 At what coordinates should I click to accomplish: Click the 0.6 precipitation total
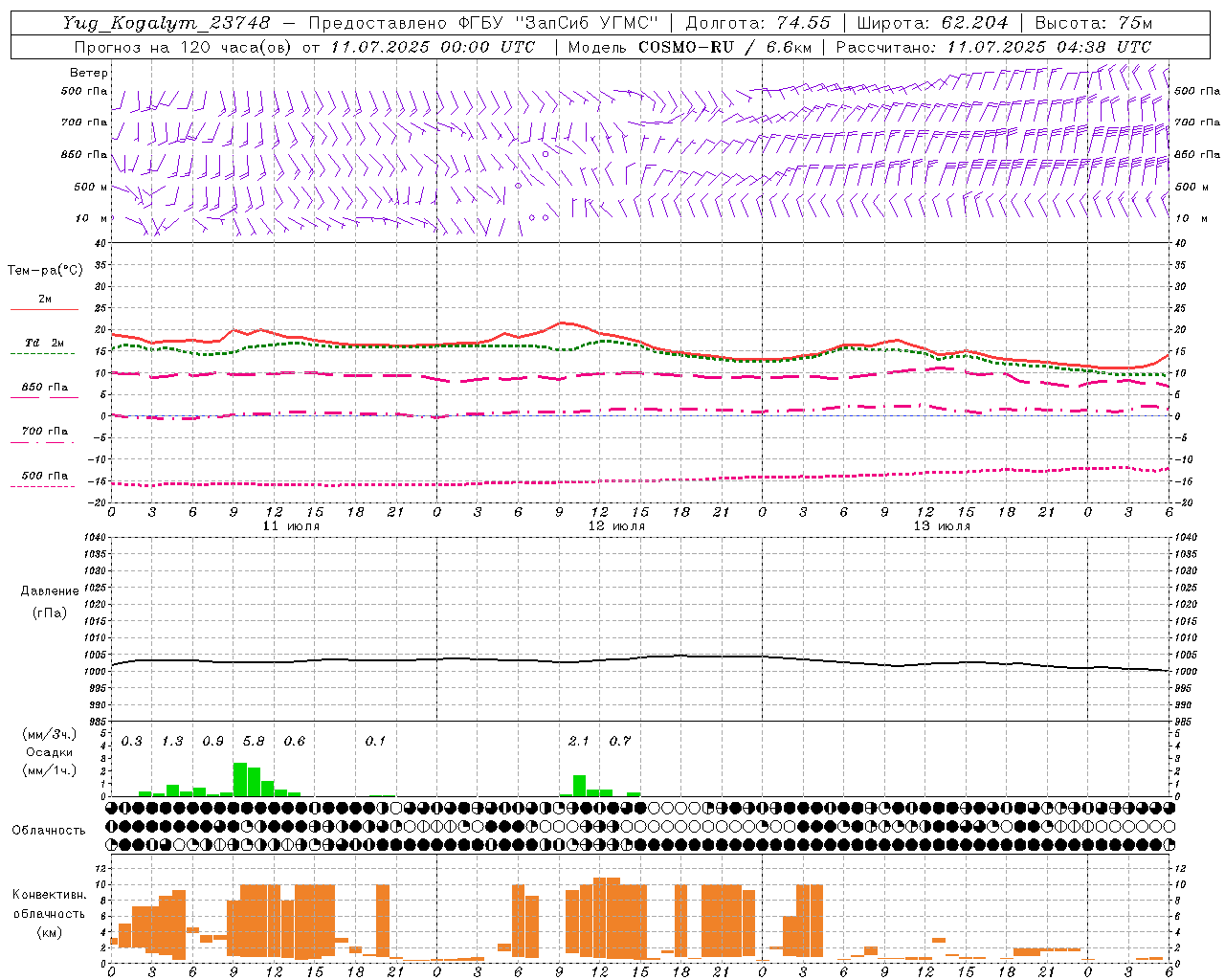click(295, 742)
